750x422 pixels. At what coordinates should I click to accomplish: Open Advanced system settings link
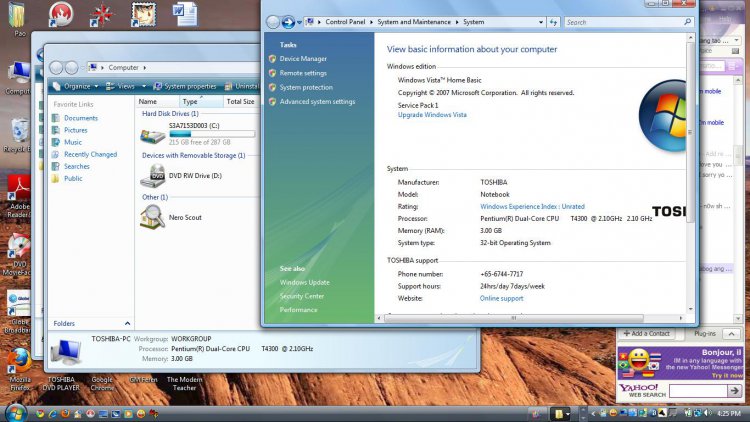click(x=317, y=101)
